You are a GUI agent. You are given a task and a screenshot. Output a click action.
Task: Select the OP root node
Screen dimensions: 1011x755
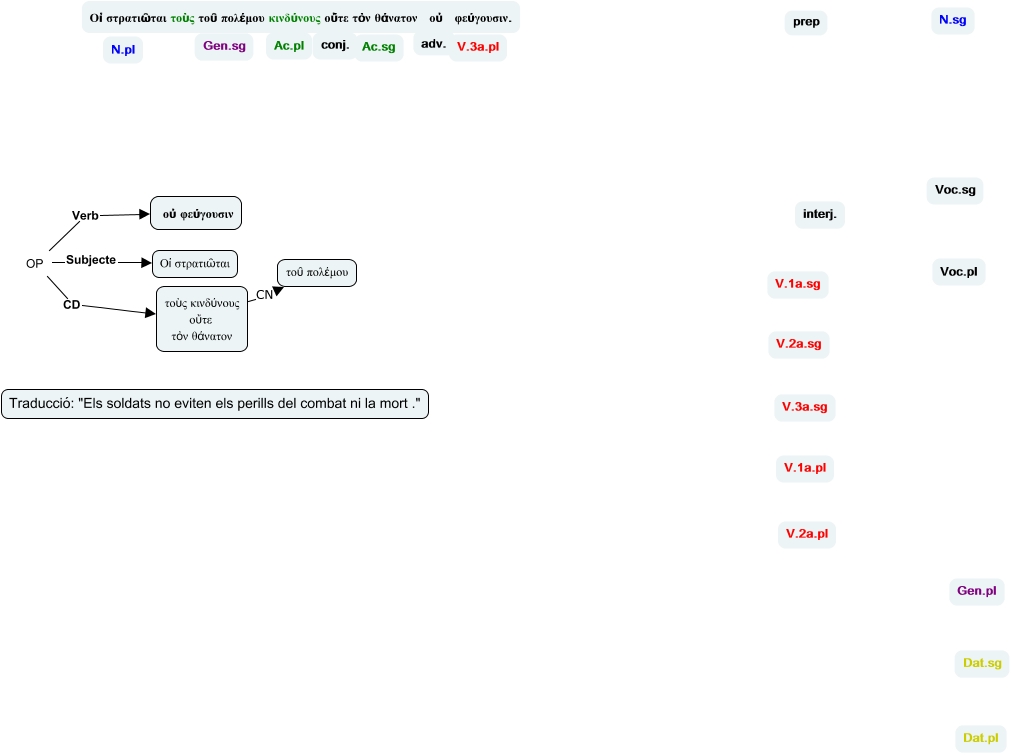(34, 263)
